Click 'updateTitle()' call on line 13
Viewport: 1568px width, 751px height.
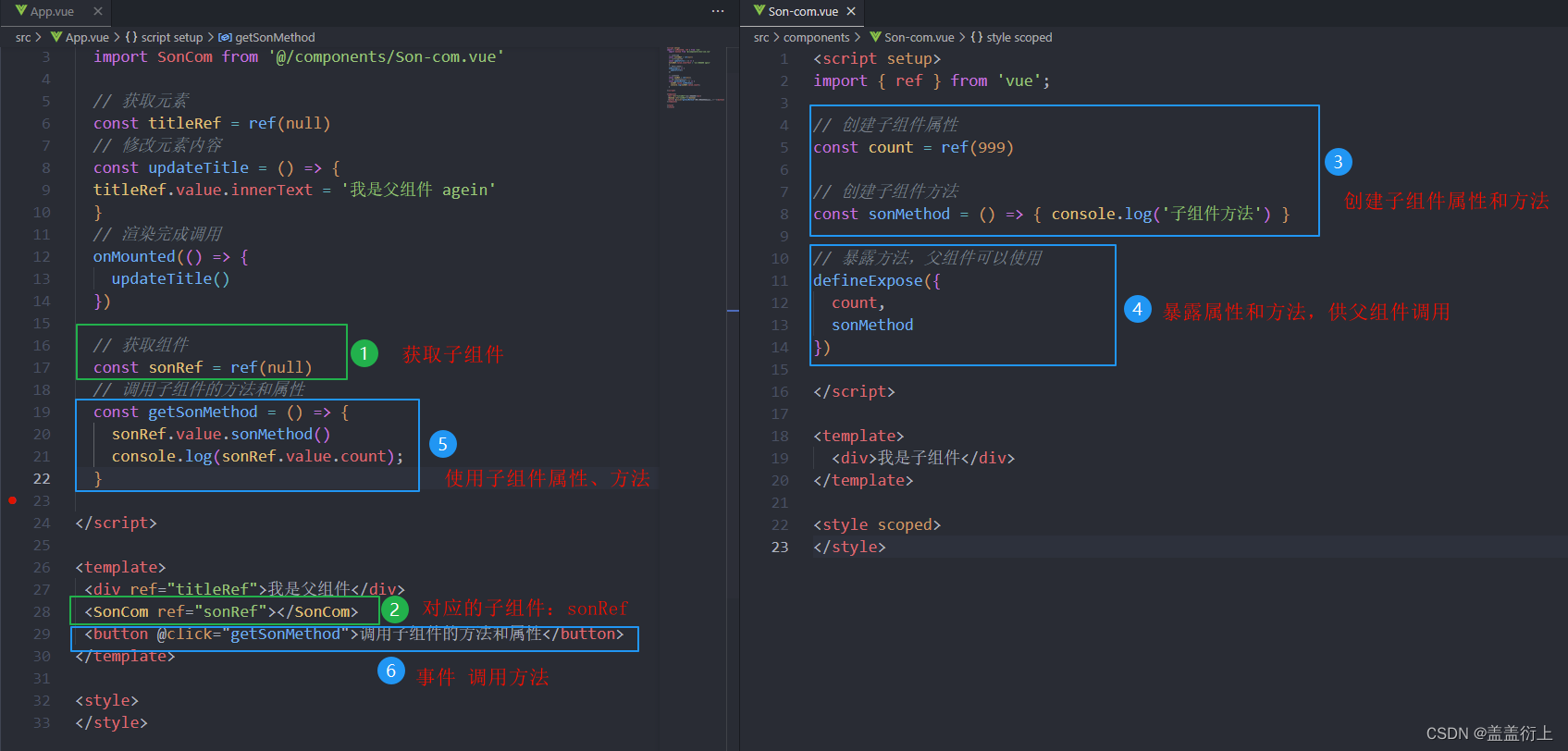click(x=171, y=278)
